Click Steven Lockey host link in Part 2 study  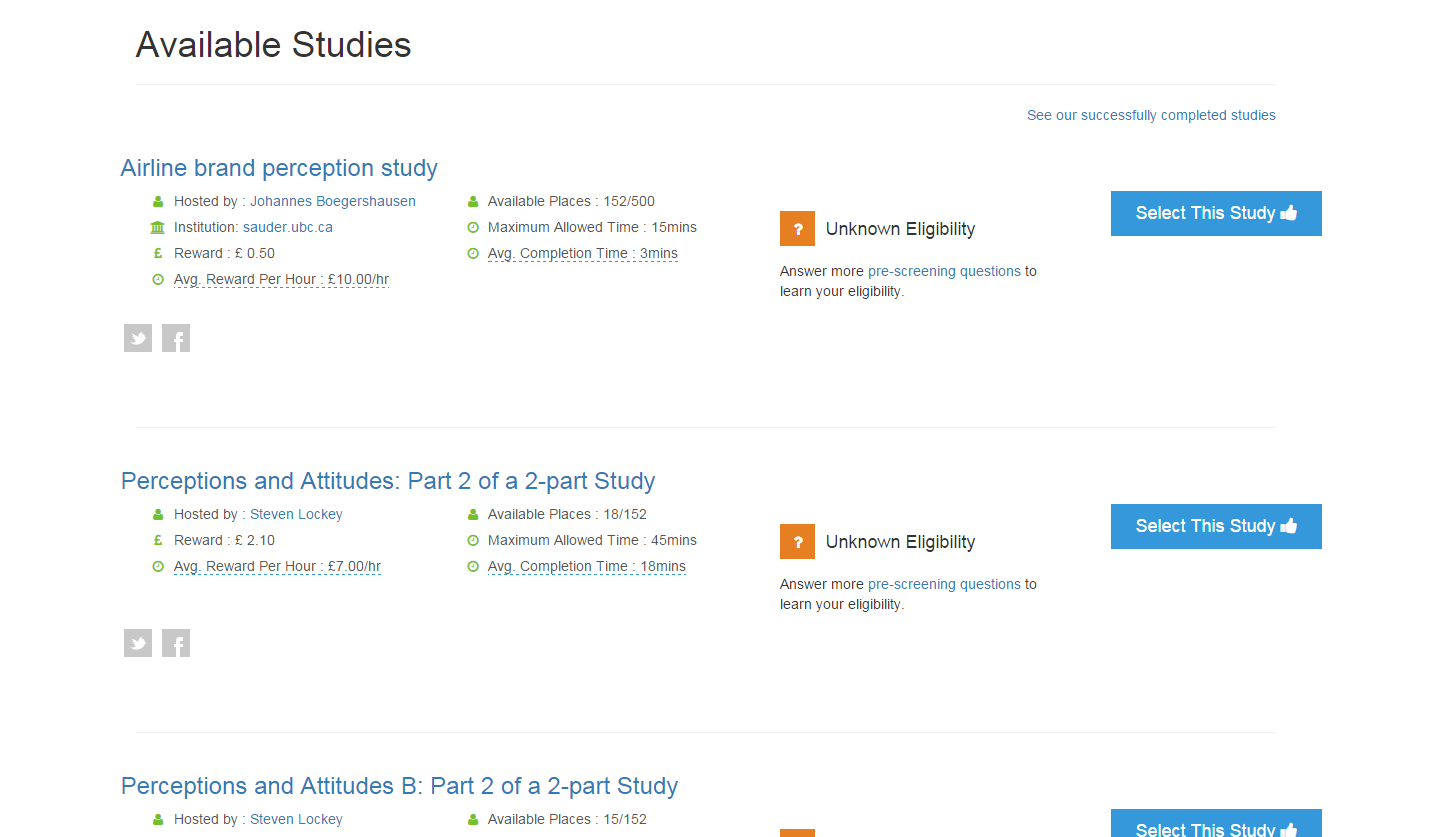tap(296, 514)
